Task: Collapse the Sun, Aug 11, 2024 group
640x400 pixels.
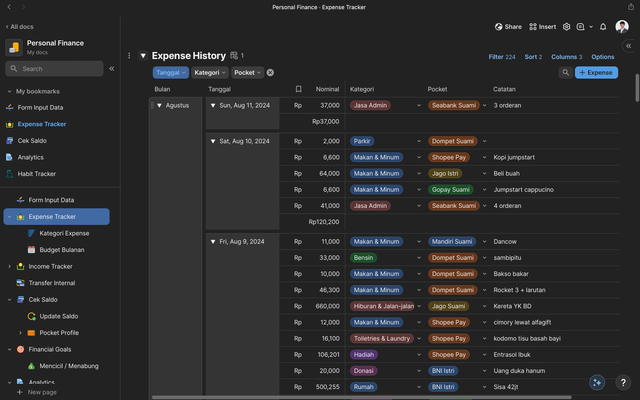Action: [x=213, y=105]
